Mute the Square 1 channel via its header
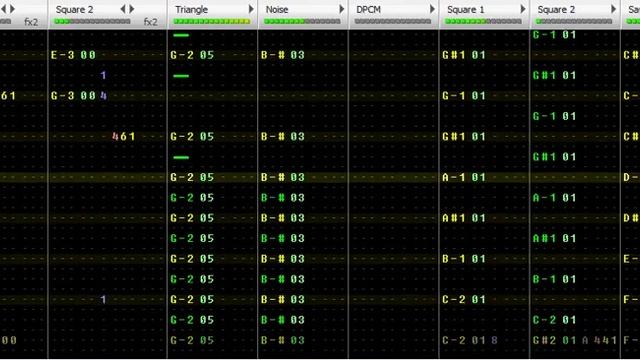 (x=465, y=9)
